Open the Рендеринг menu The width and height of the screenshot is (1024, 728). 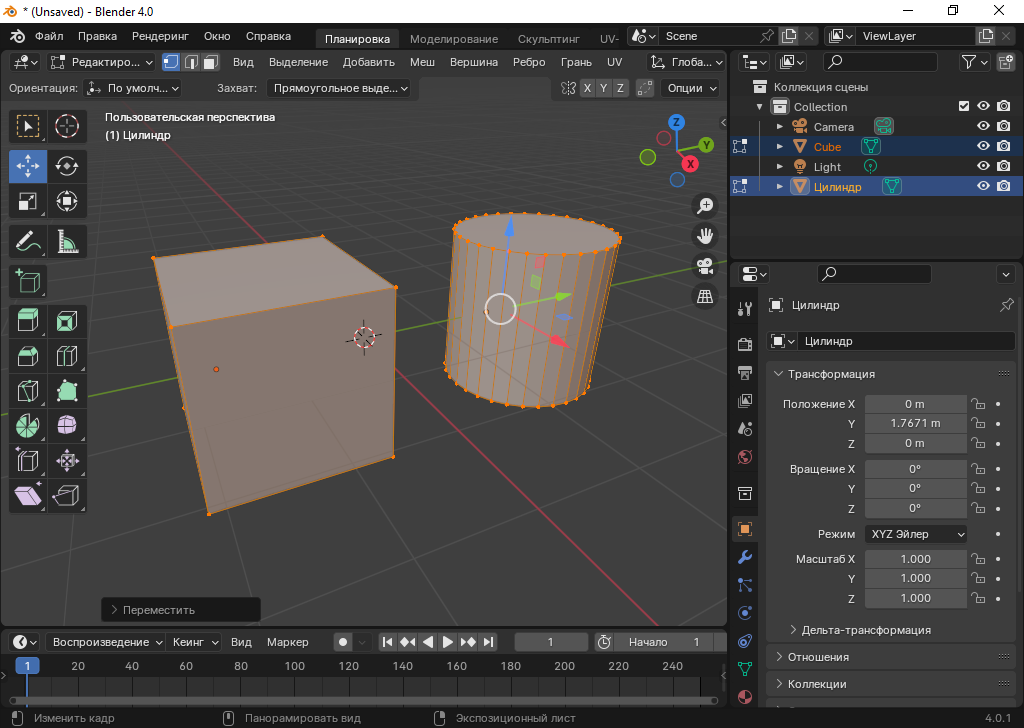[x=160, y=36]
